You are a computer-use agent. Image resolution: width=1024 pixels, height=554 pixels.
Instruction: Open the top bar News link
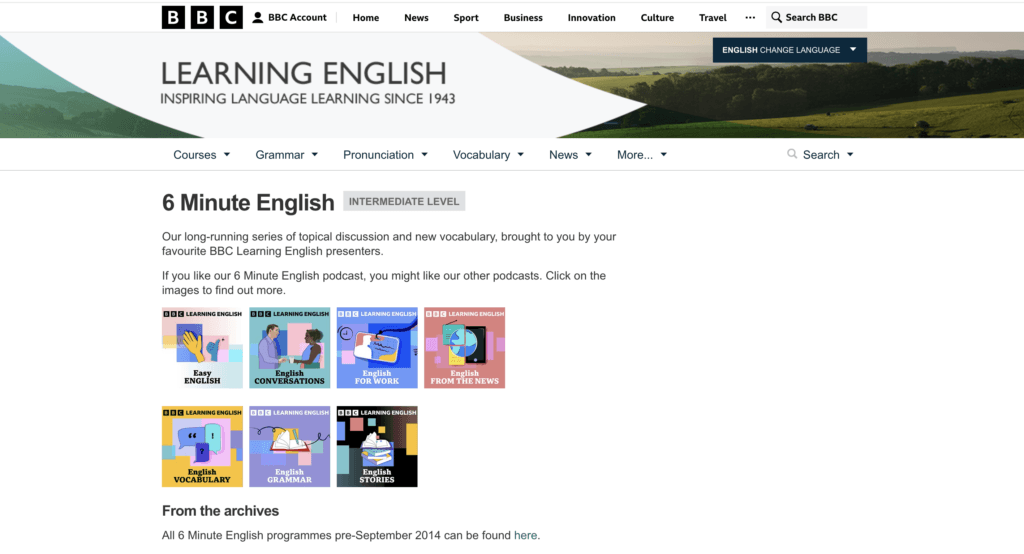[x=416, y=18]
